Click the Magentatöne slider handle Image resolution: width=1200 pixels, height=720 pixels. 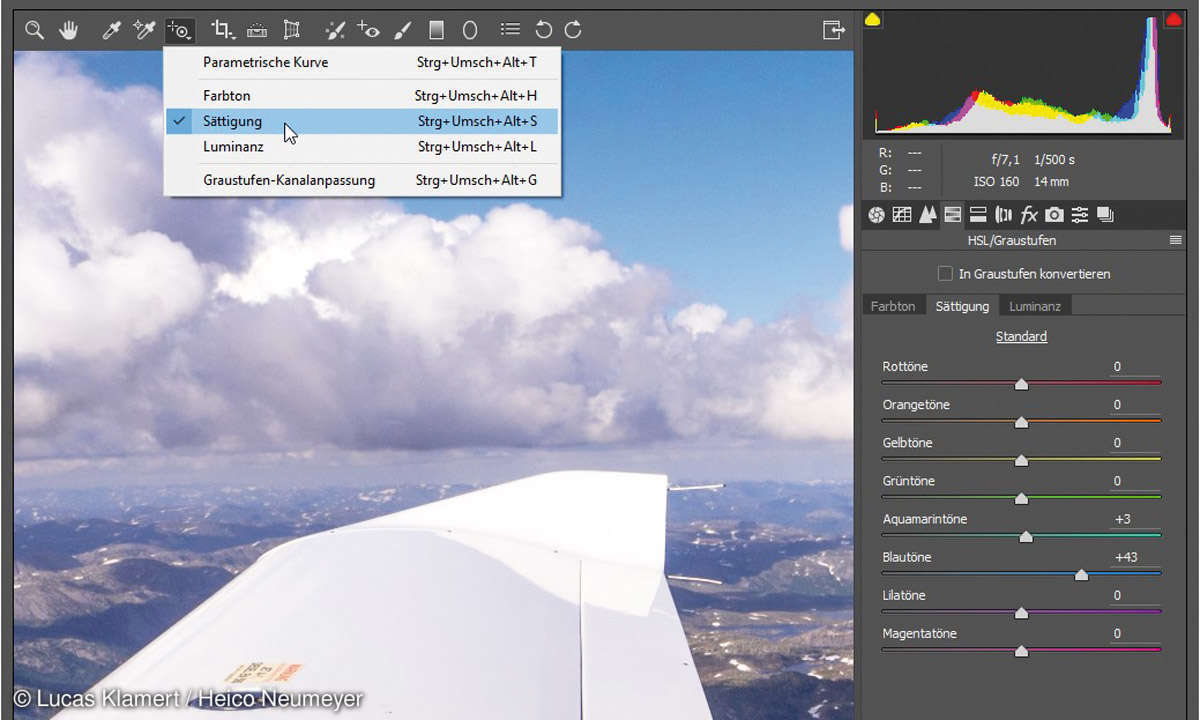[1021, 650]
